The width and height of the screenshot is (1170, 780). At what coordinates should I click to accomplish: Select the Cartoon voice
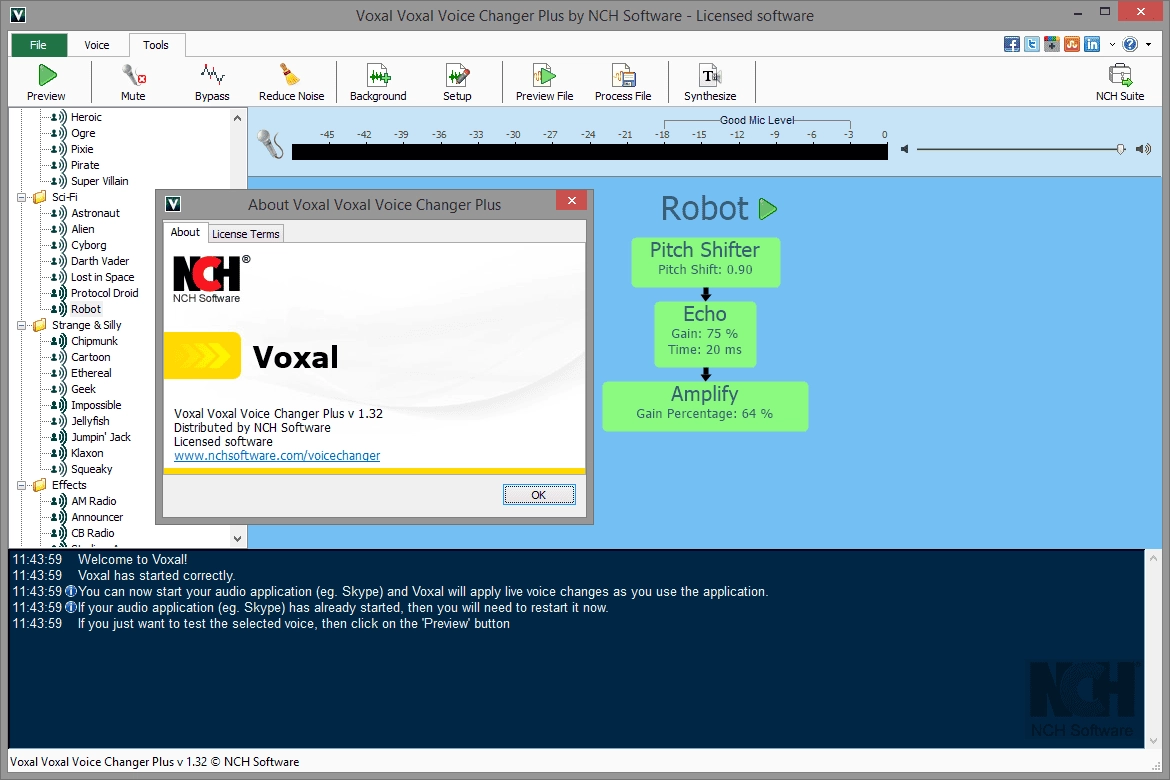(90, 358)
